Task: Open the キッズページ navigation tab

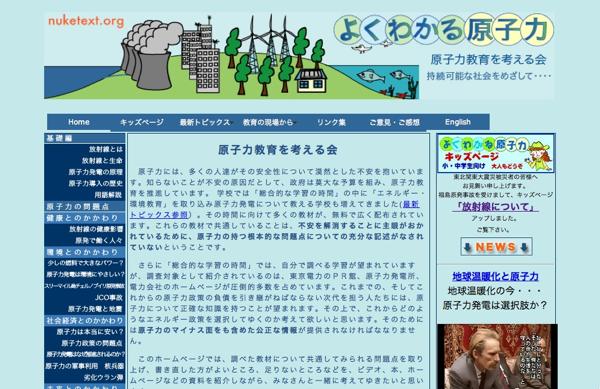Action: click(x=142, y=122)
